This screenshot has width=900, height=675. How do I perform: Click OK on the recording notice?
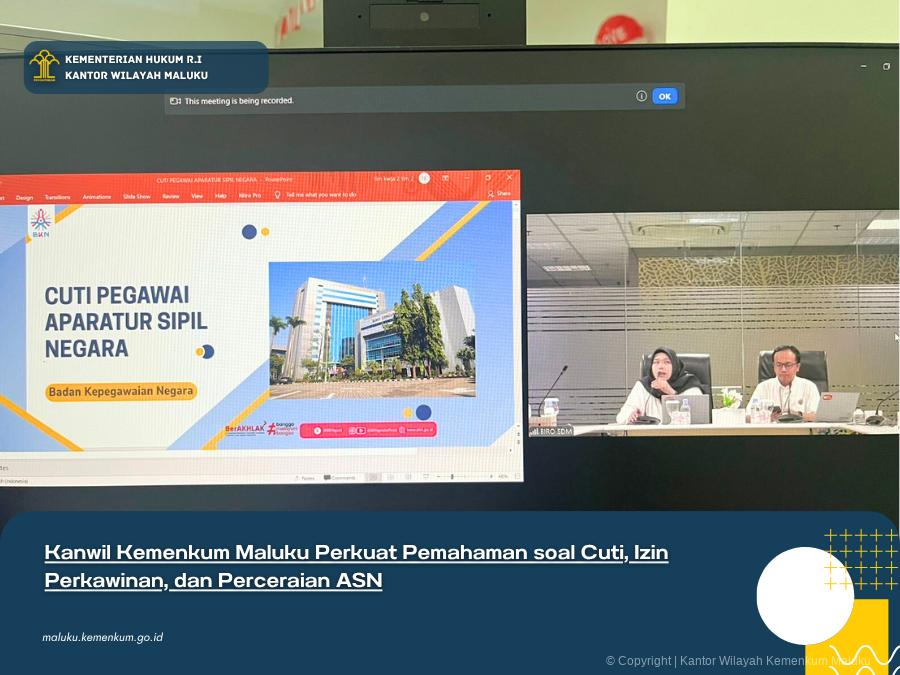(664, 96)
